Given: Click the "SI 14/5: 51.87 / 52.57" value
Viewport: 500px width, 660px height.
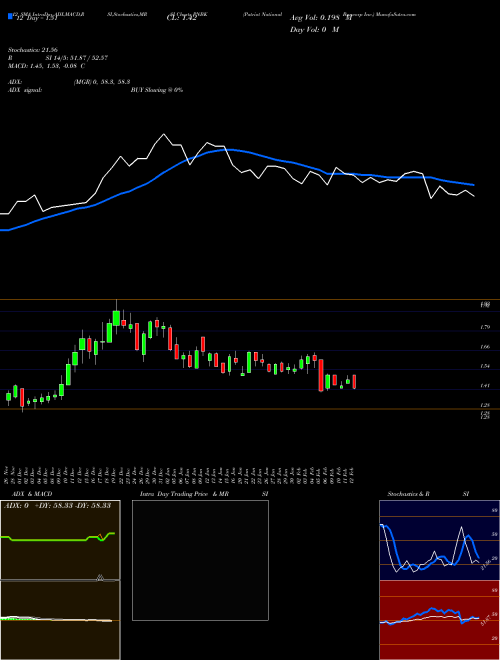Looking at the screenshot, I should point(77,58).
